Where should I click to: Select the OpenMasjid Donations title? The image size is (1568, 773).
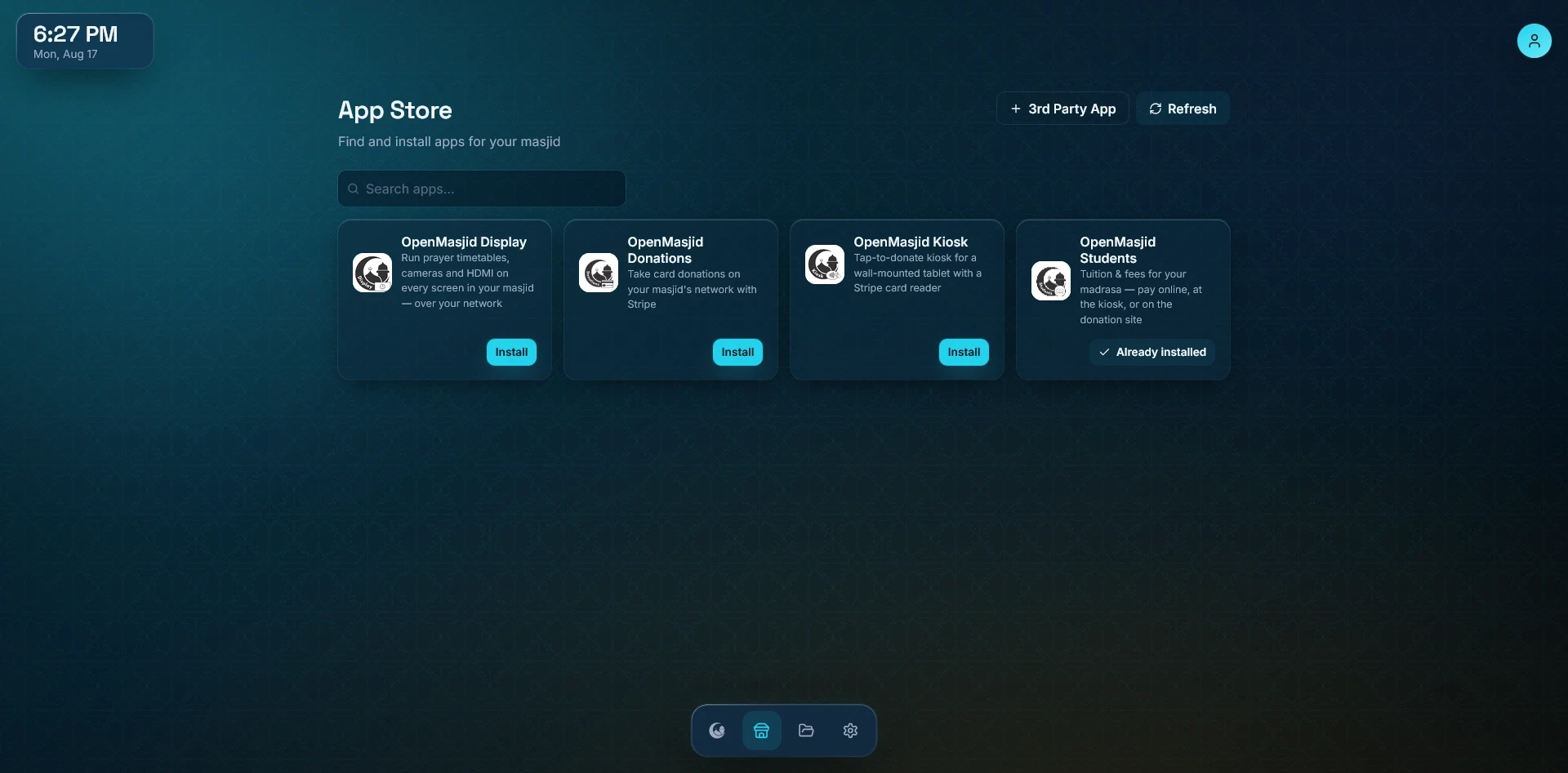pyautogui.click(x=666, y=250)
